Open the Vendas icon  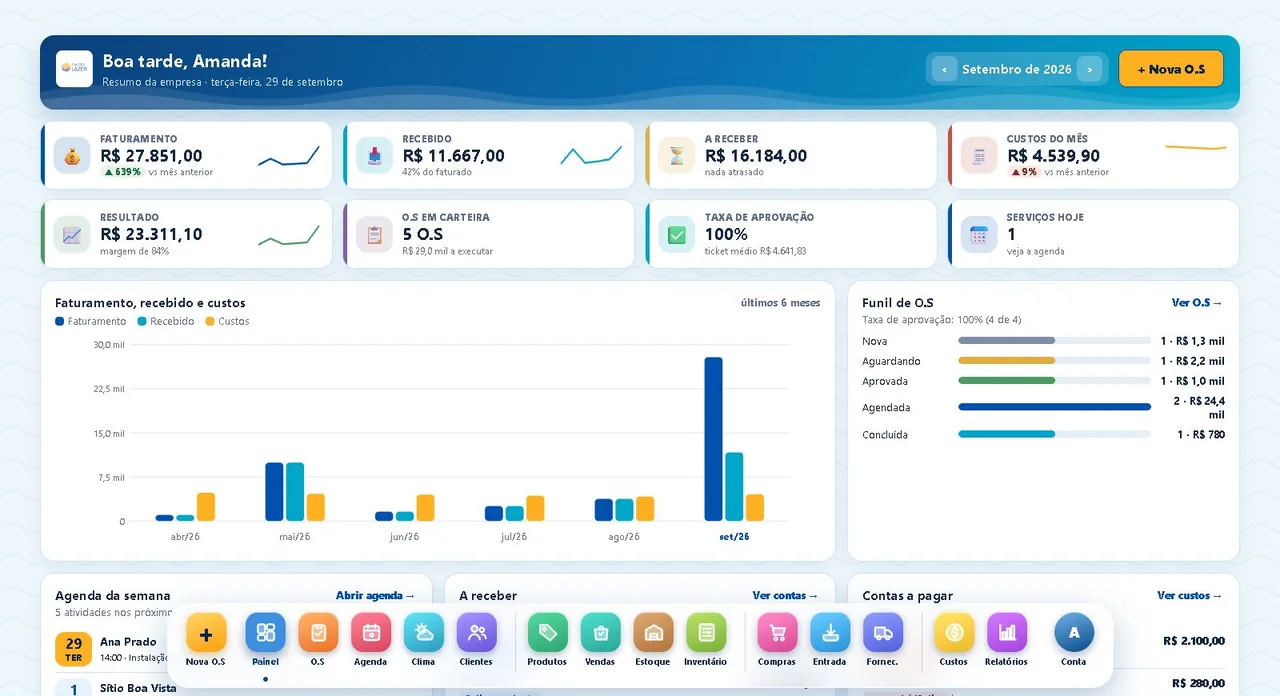(x=601, y=633)
